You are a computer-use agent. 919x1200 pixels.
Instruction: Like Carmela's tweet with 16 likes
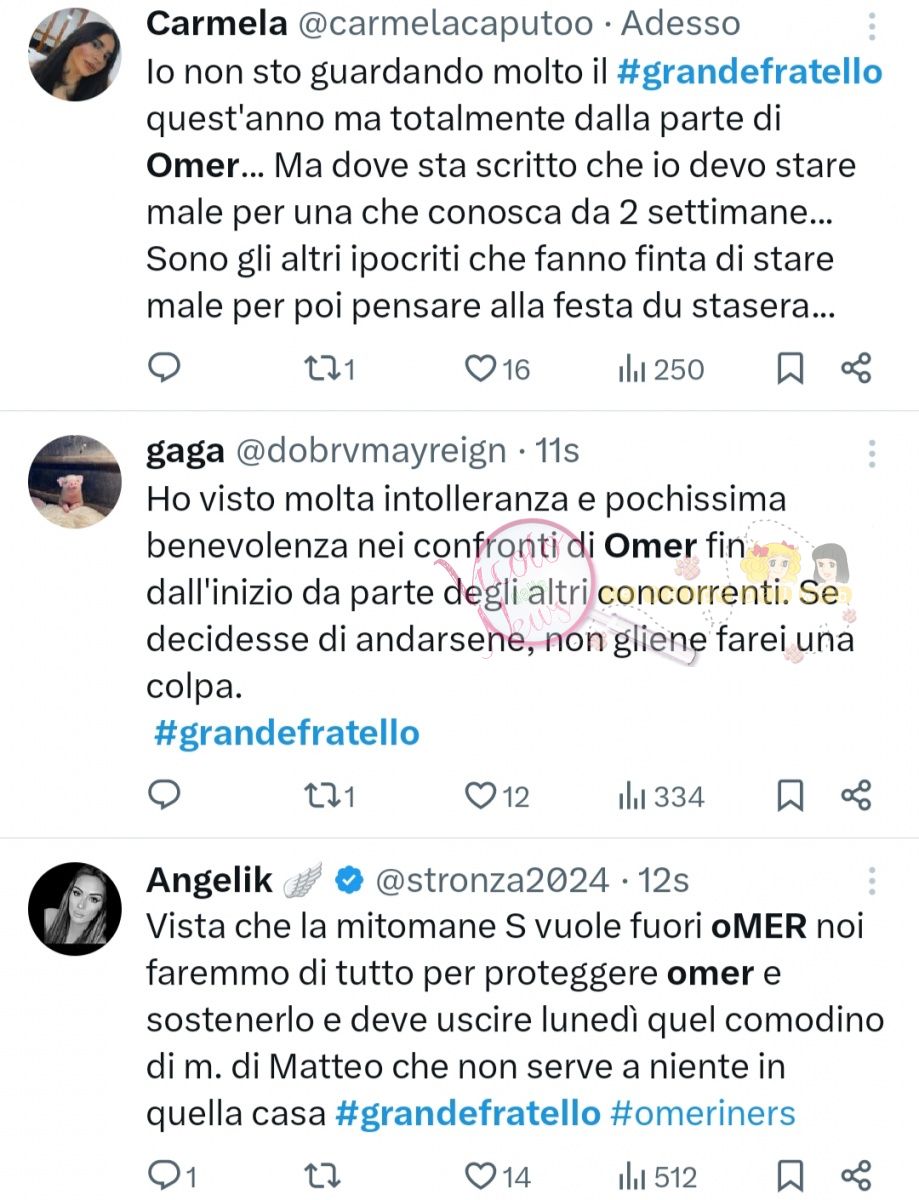[x=481, y=368]
